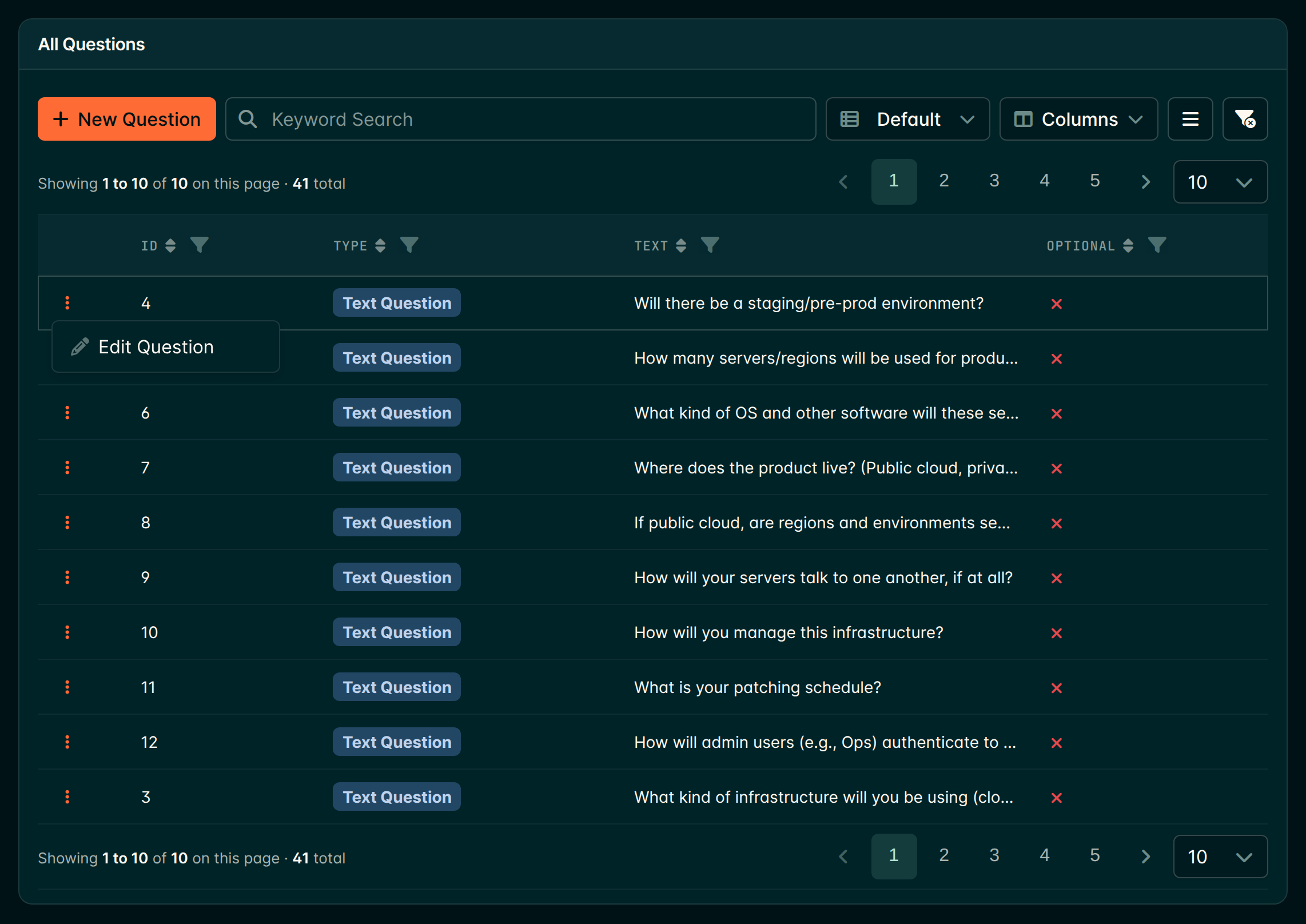Open row actions menu for question 11

[67, 687]
